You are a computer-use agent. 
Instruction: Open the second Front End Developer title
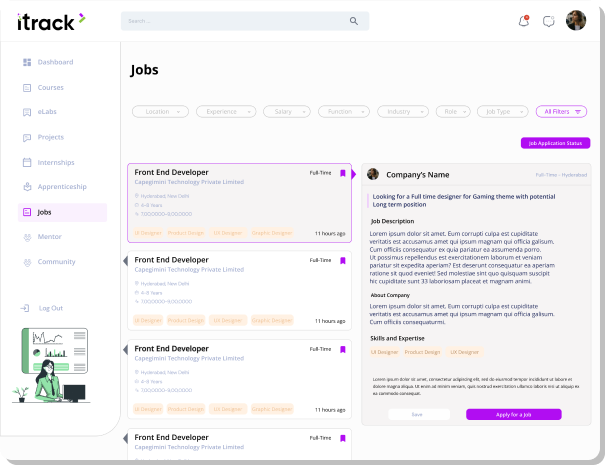171,260
